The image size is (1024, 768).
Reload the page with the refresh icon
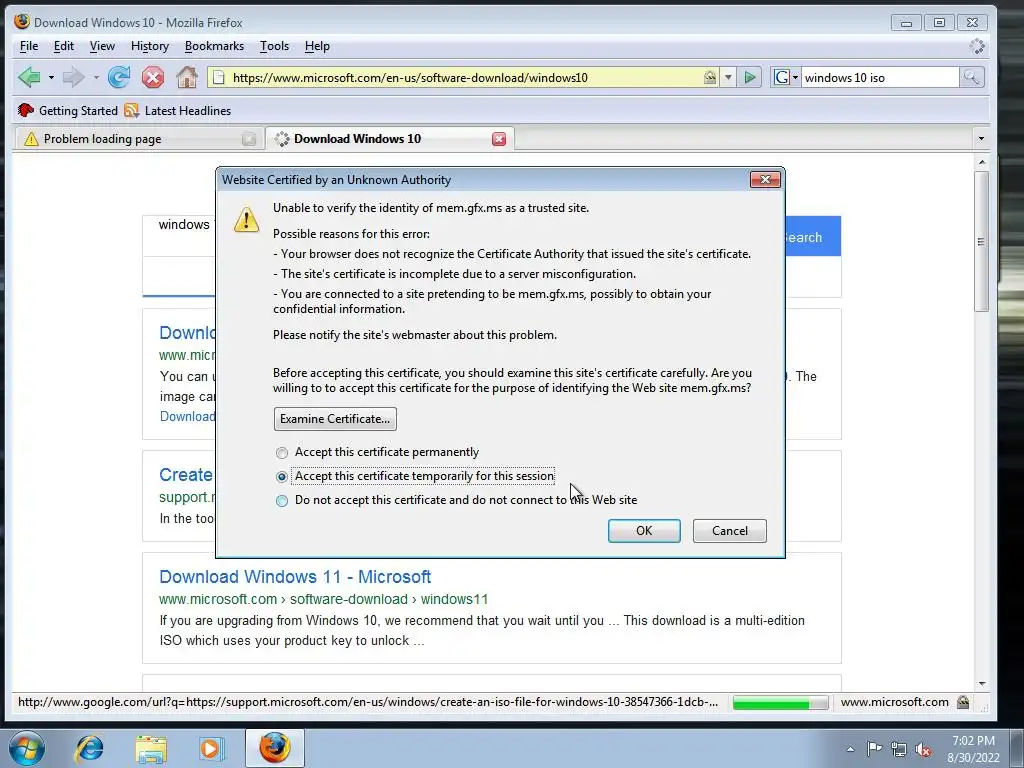click(119, 78)
